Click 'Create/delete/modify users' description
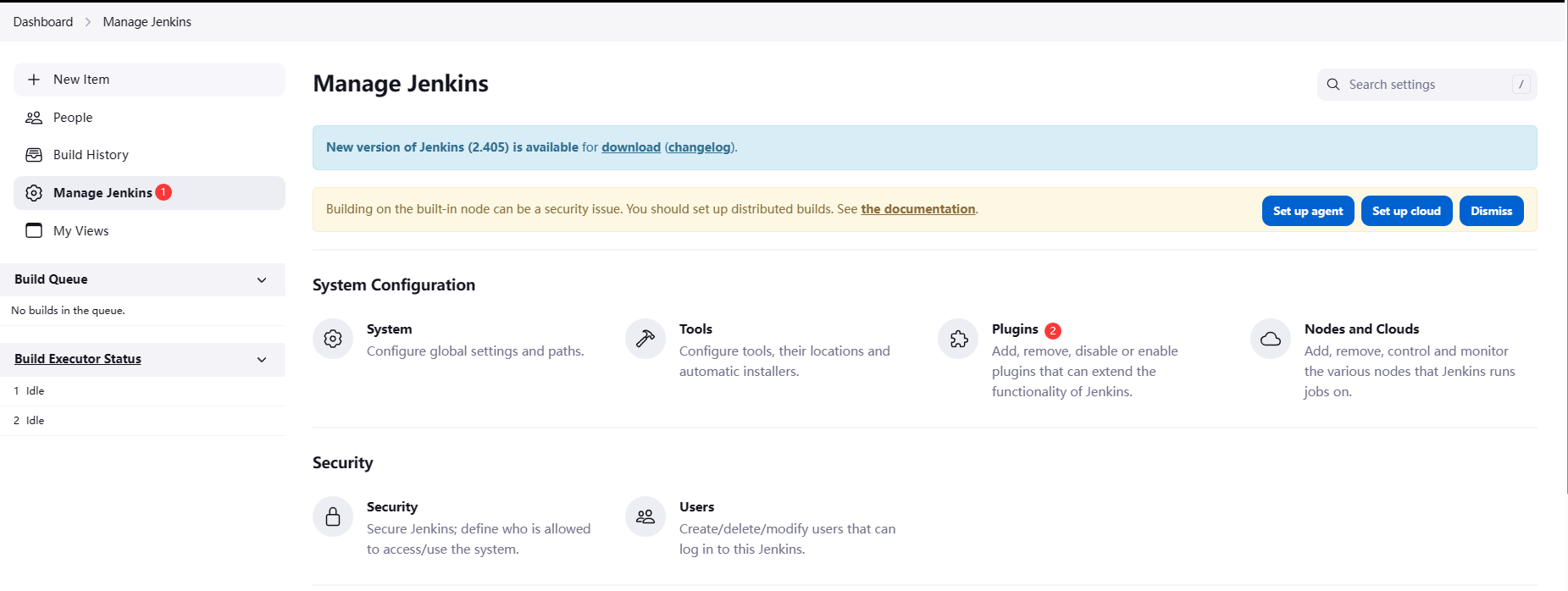Screen dimensions: 1568x591 pos(787,539)
